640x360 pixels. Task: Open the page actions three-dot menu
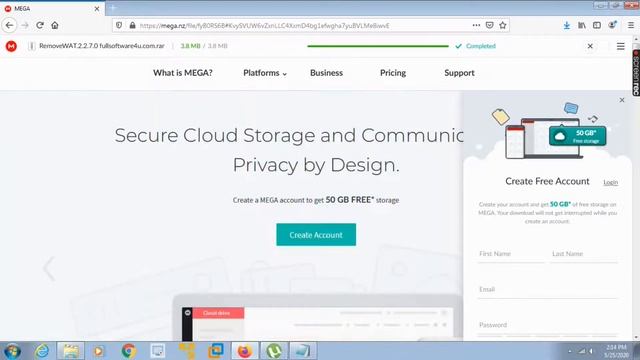click(x=476, y=25)
